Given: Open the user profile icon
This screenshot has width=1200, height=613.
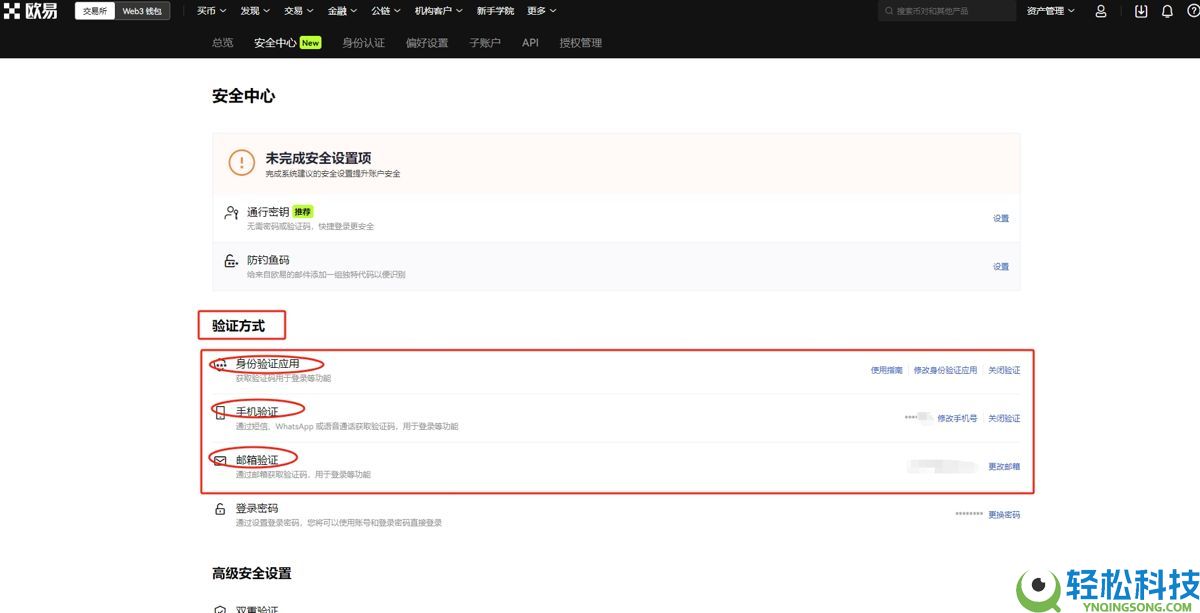Looking at the screenshot, I should tap(1101, 11).
